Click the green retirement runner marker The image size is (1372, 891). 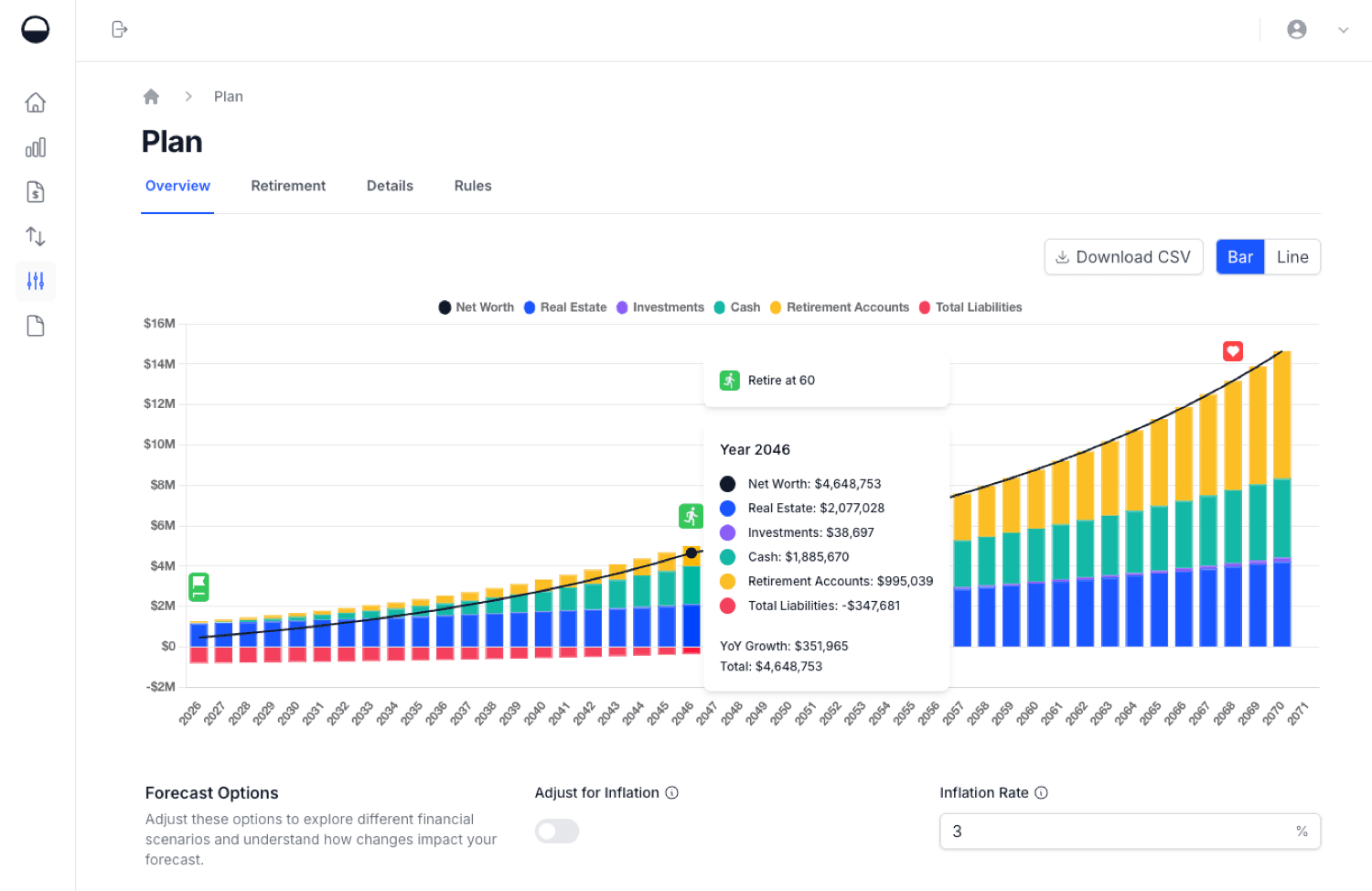[x=691, y=516]
